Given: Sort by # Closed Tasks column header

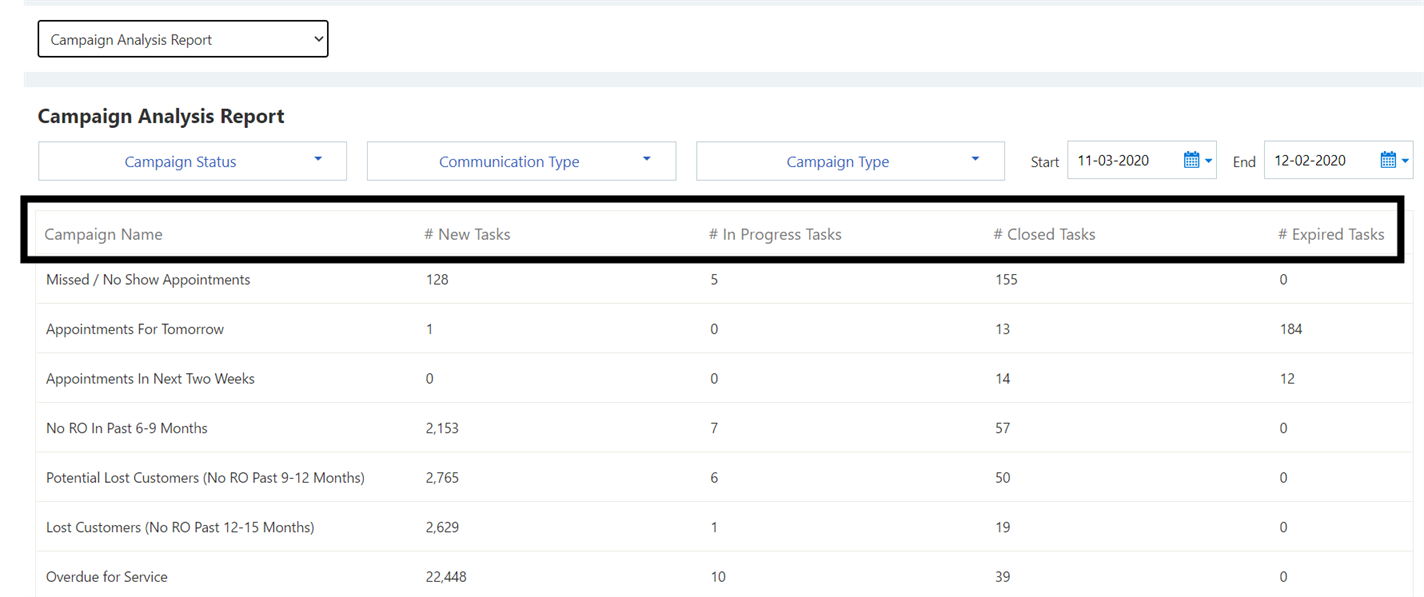Looking at the screenshot, I should pyautogui.click(x=1044, y=234).
